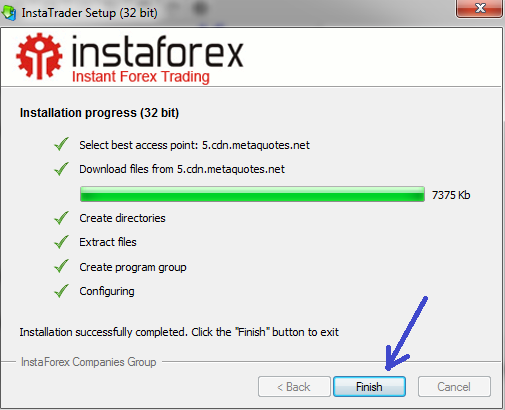
Task: Click the red InstaForex gear logo
Action: point(39,56)
